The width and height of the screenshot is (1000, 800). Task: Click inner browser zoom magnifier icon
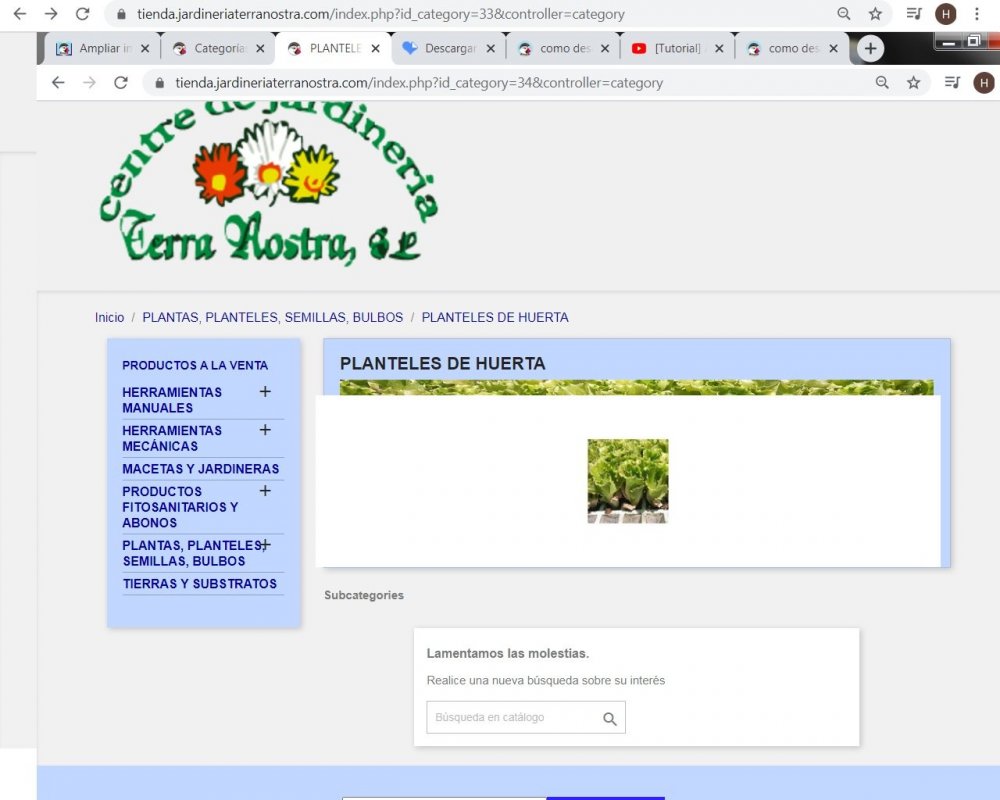tap(882, 83)
